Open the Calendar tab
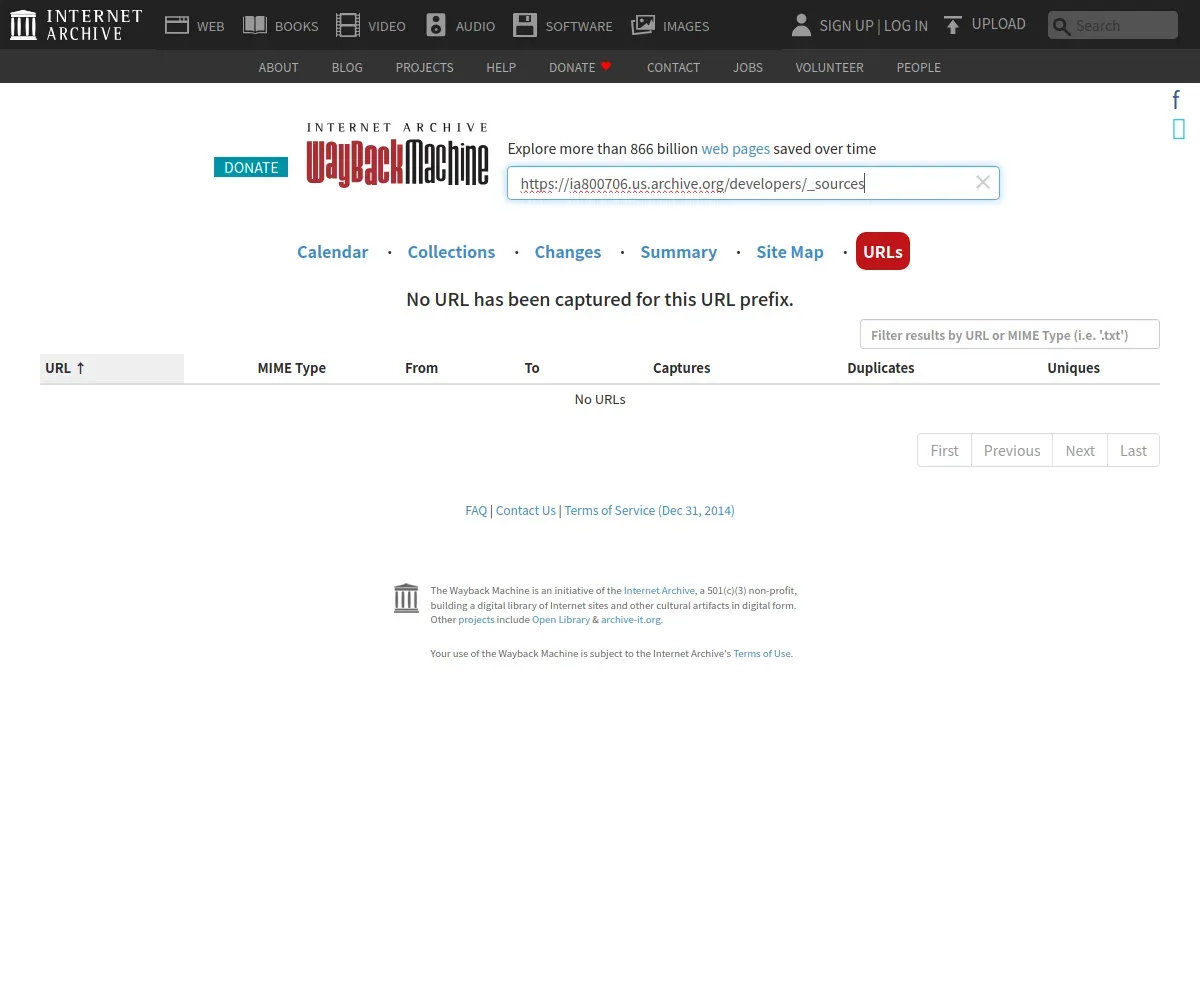 [333, 252]
